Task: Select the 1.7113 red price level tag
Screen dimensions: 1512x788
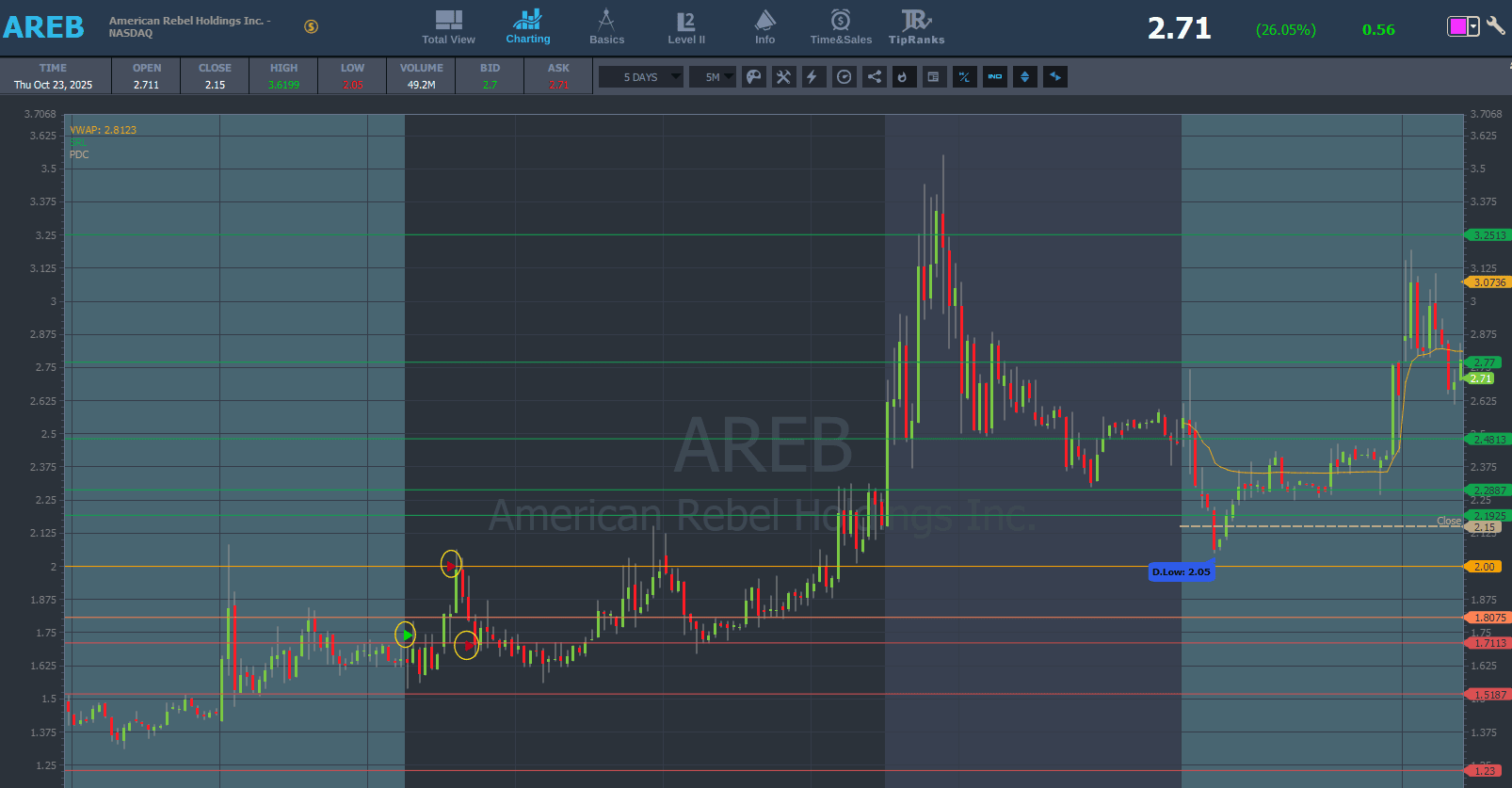Action: pyautogui.click(x=1488, y=643)
